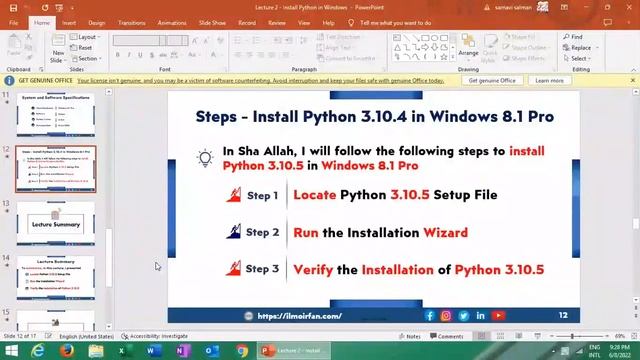Open the font name combo box
The height and width of the screenshot is (360, 640).
coord(140,40)
